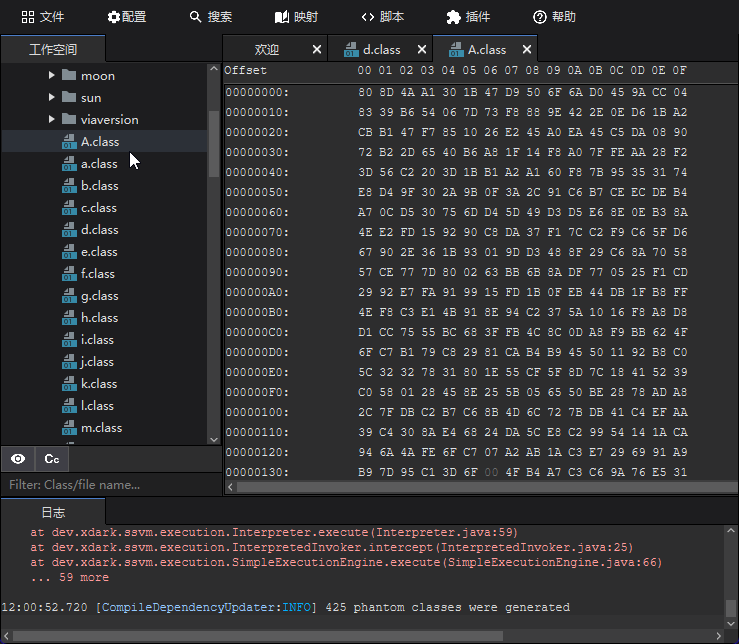739x644 pixels.
Task: Click the a.class file icon
Action: point(69,164)
